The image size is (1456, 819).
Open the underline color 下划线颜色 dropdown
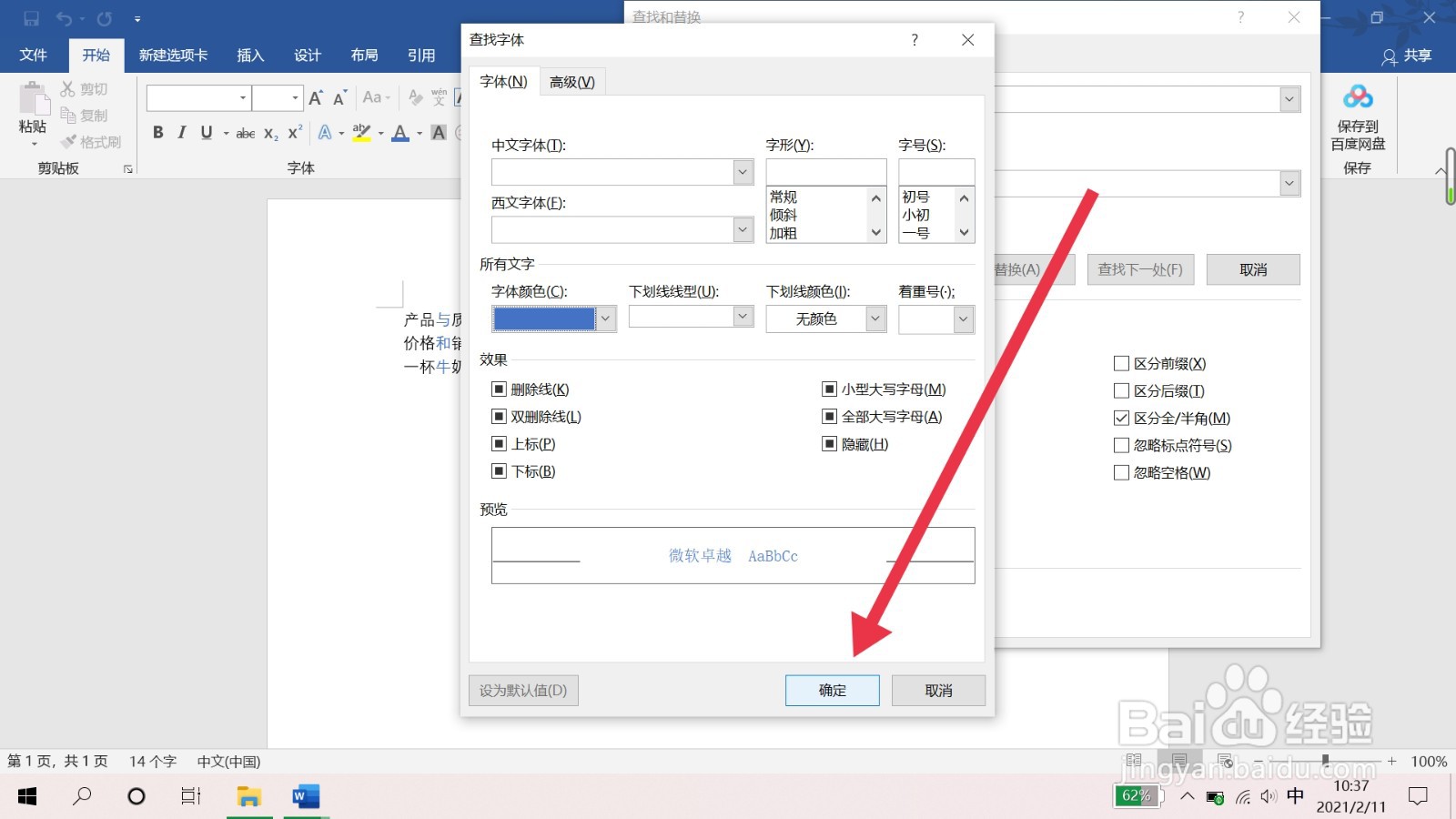point(875,319)
